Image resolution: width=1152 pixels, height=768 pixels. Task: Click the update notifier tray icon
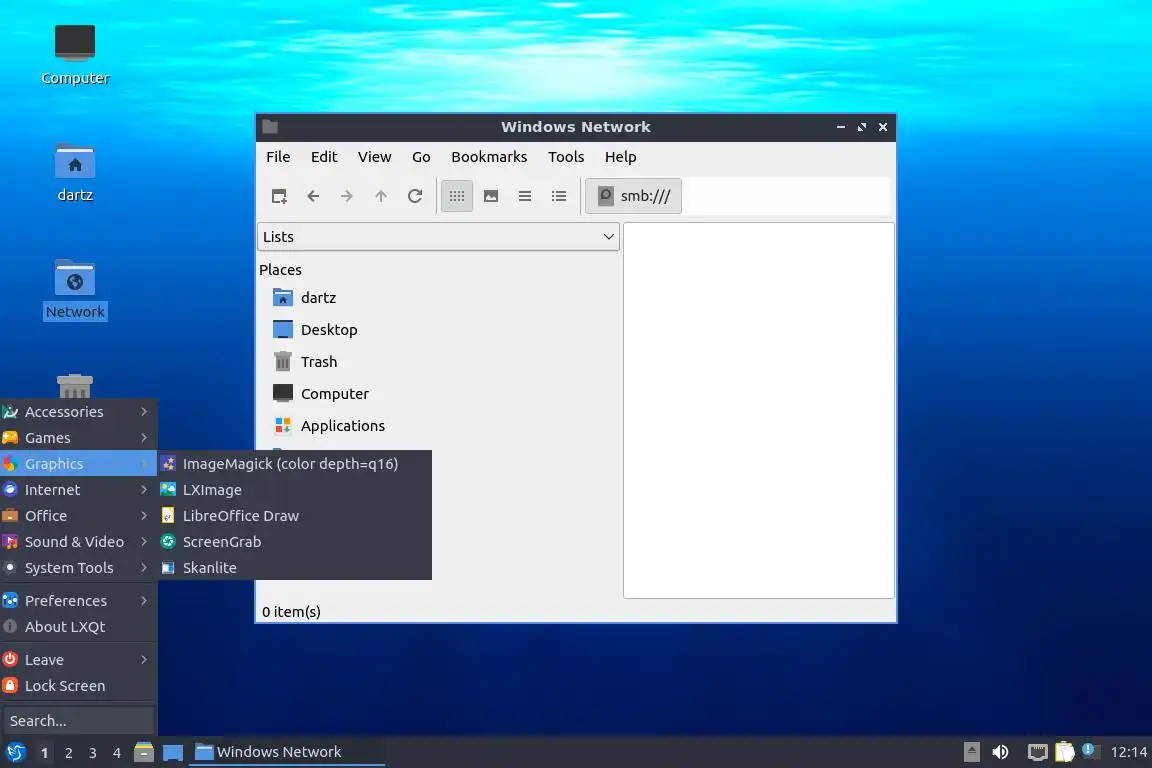click(x=1090, y=751)
